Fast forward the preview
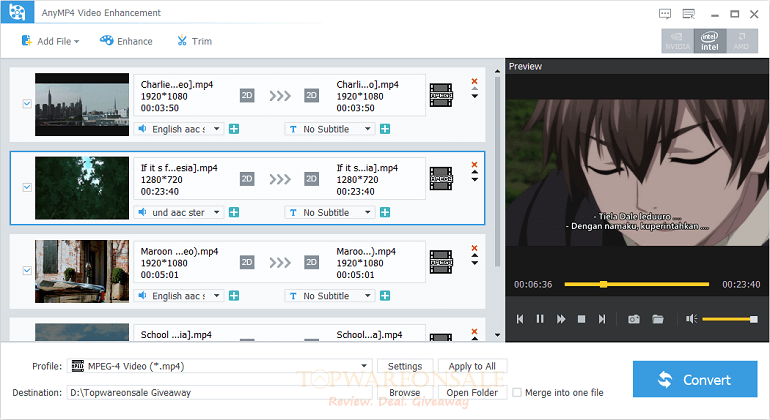 pos(561,319)
